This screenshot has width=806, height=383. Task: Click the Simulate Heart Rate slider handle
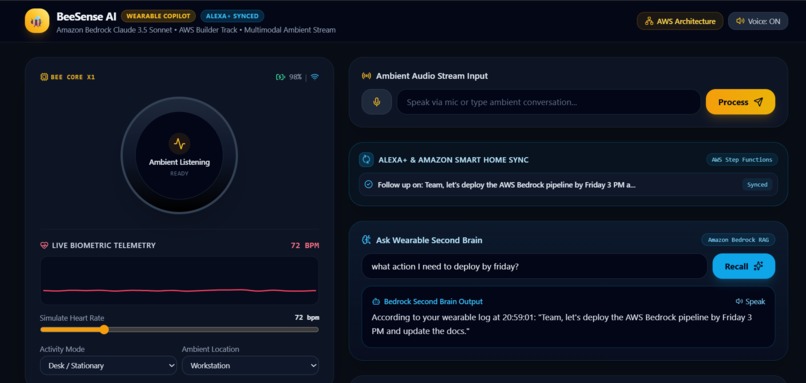pyautogui.click(x=104, y=330)
